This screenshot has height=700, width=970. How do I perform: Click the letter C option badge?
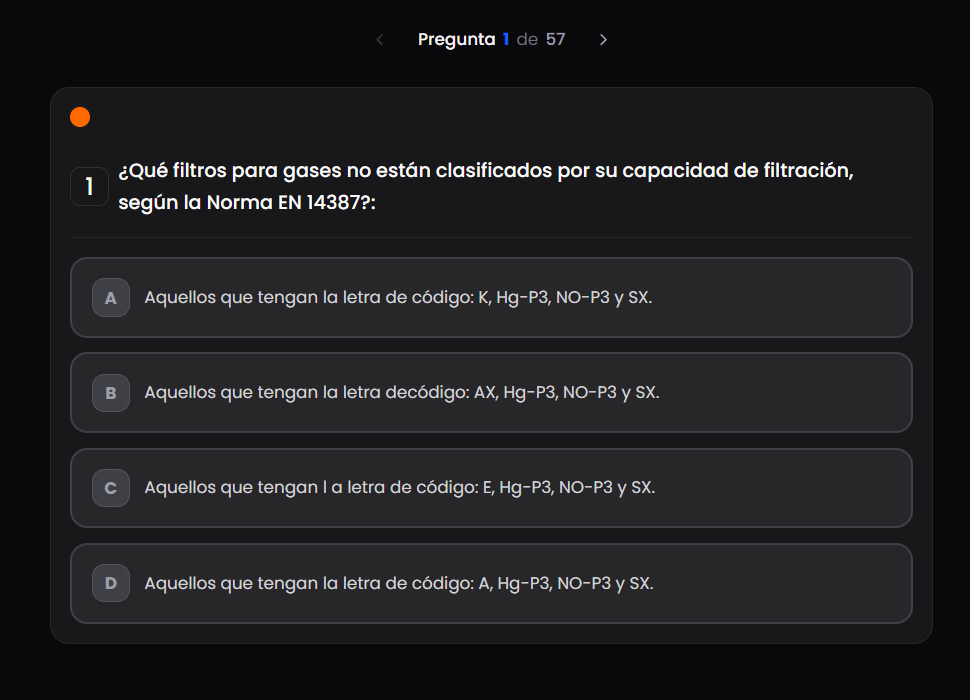coord(111,488)
